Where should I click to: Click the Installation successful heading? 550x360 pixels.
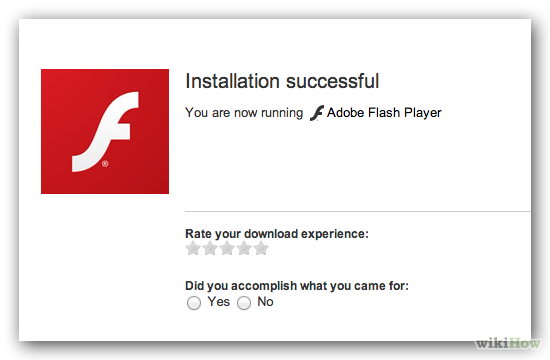point(282,81)
